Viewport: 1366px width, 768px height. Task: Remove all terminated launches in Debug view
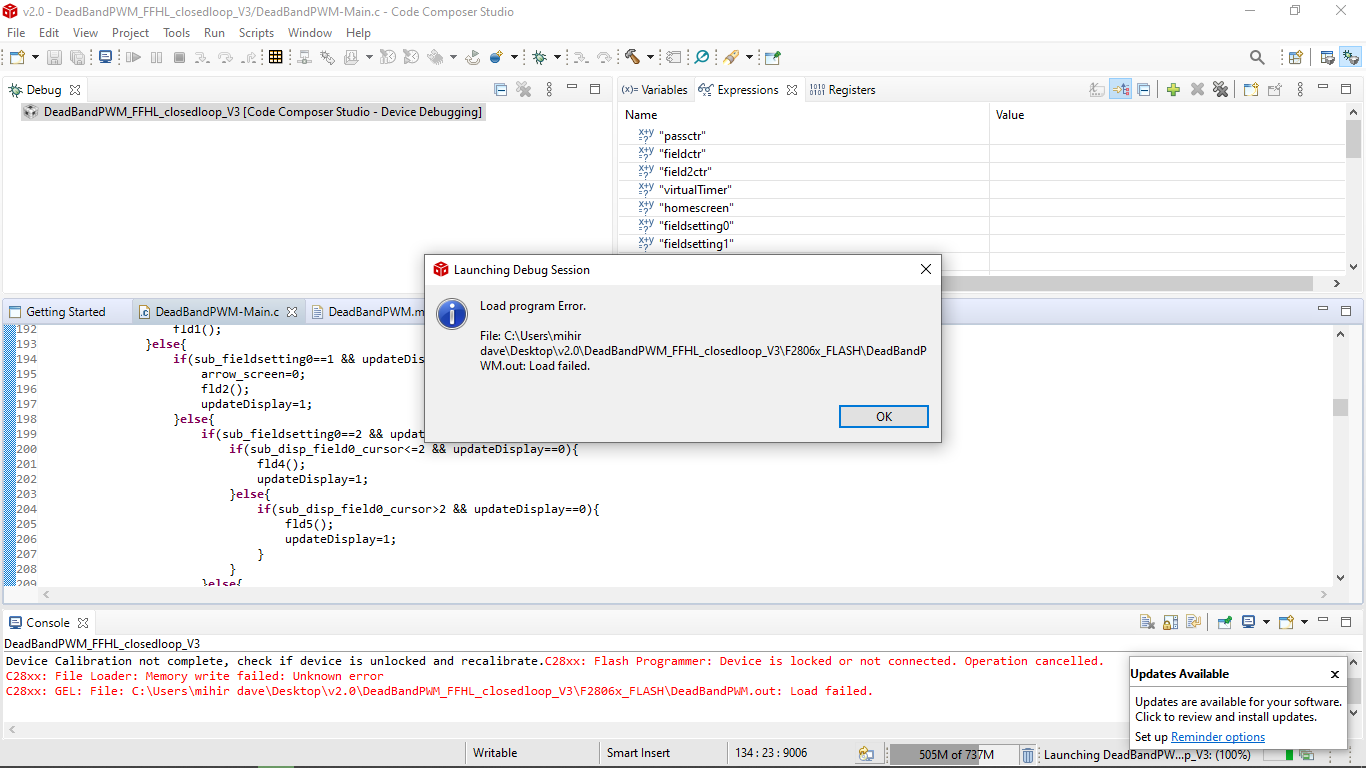[524, 90]
